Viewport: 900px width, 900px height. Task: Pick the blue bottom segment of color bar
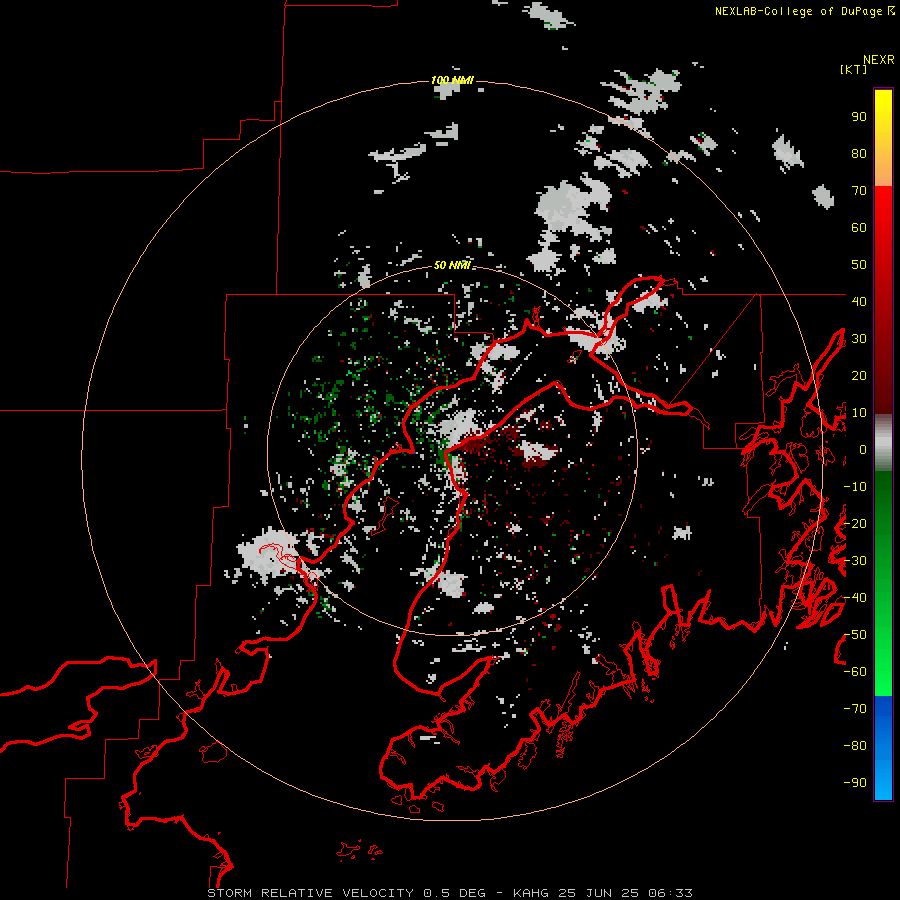[x=883, y=748]
